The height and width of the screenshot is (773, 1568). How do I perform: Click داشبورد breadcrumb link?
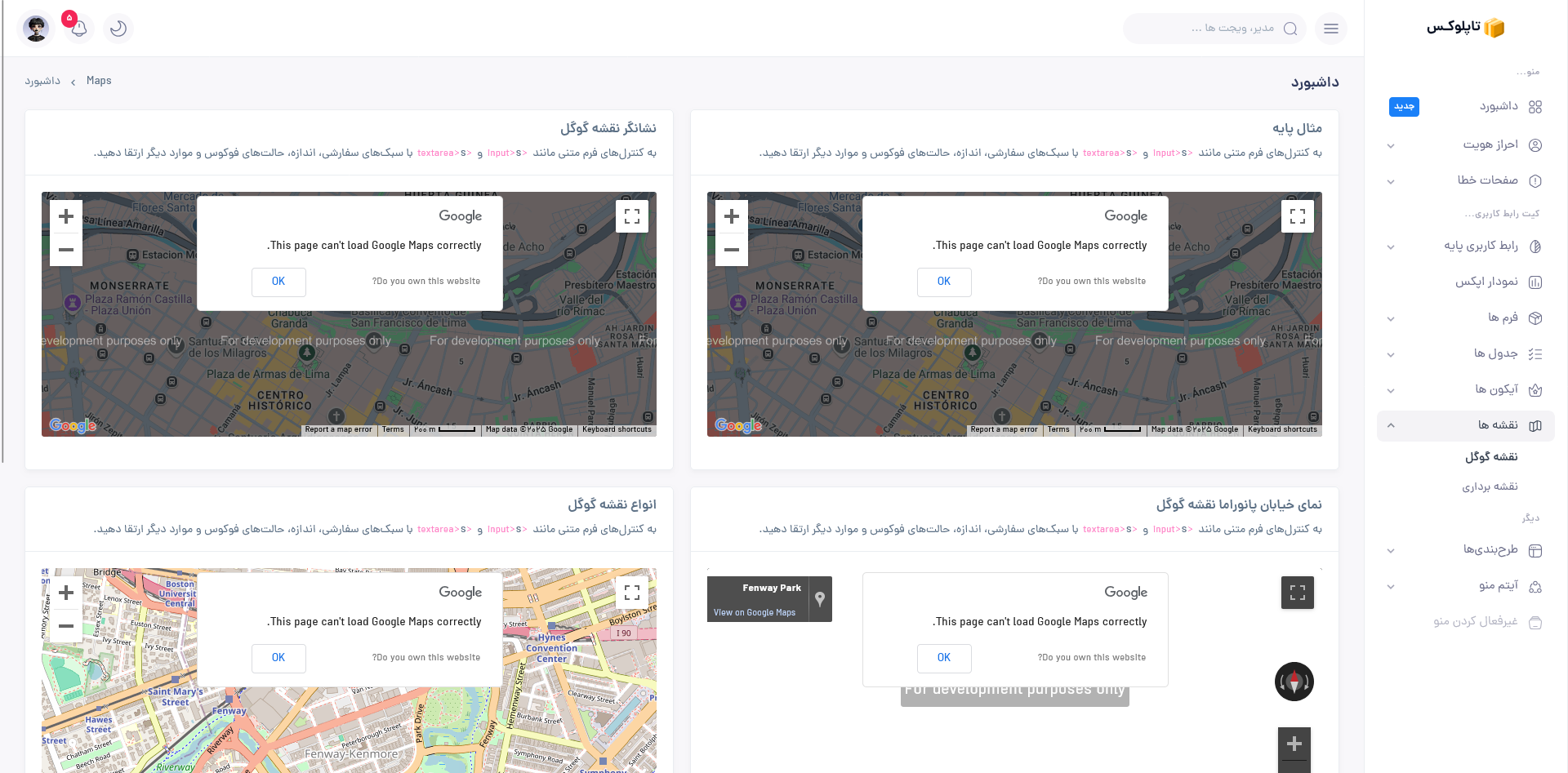[x=42, y=81]
